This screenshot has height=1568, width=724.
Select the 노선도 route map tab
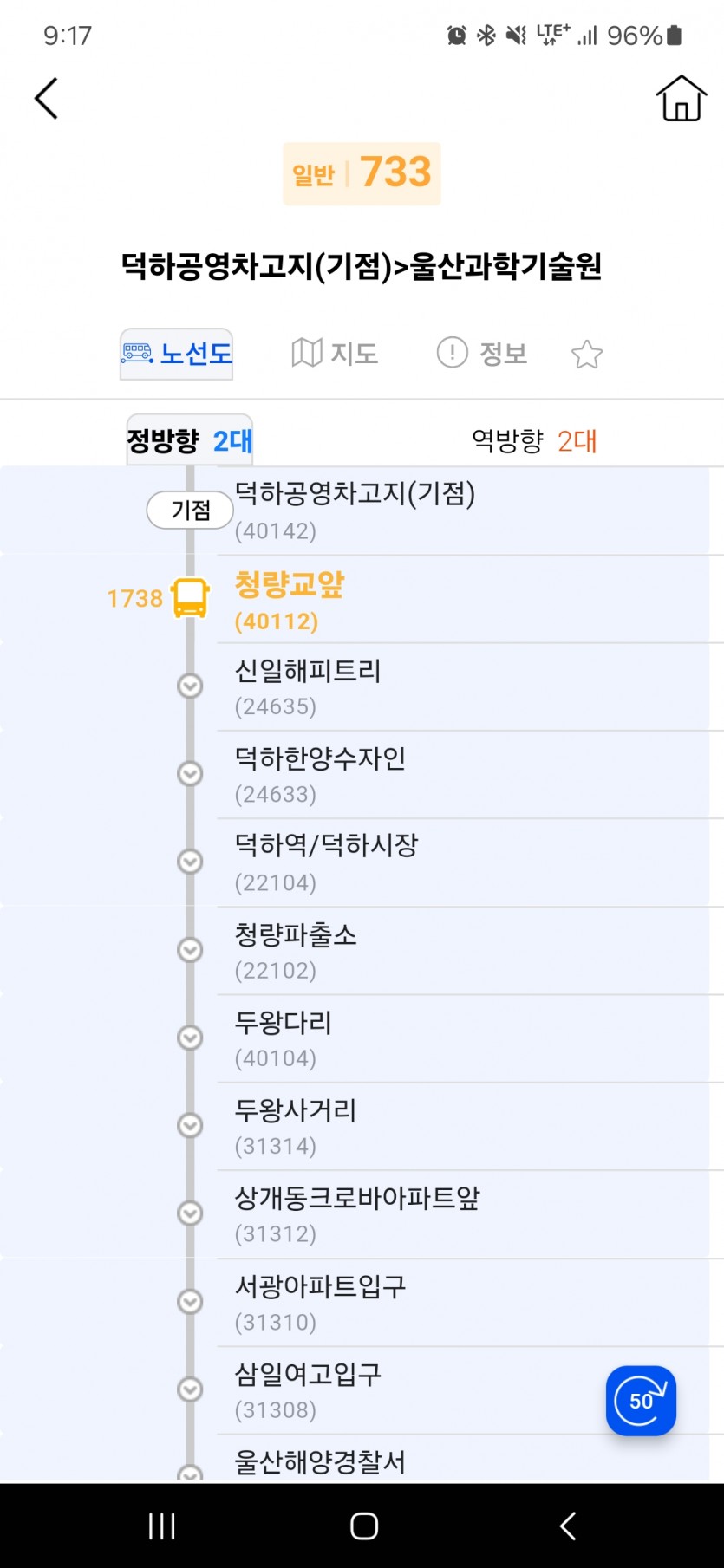[x=177, y=354]
